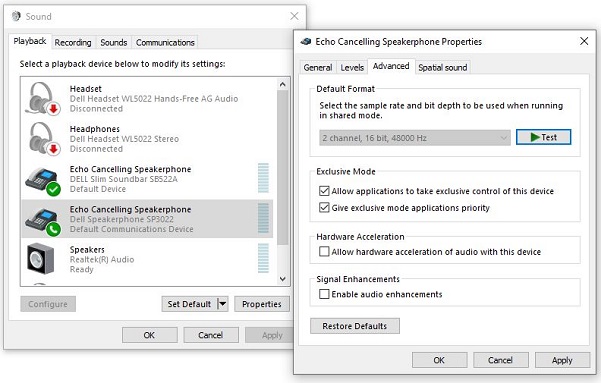
Task: Click Apply in the Properties dialog
Action: pos(562,360)
